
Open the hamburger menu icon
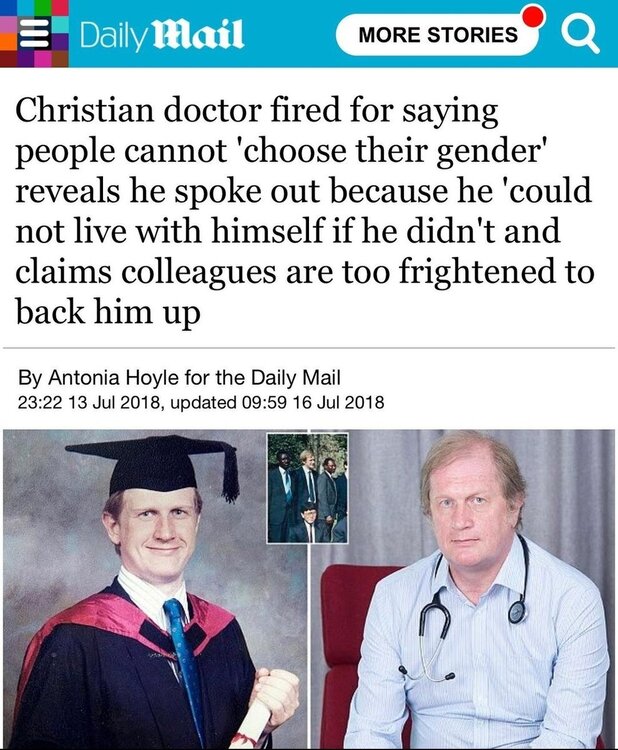click(x=34, y=33)
